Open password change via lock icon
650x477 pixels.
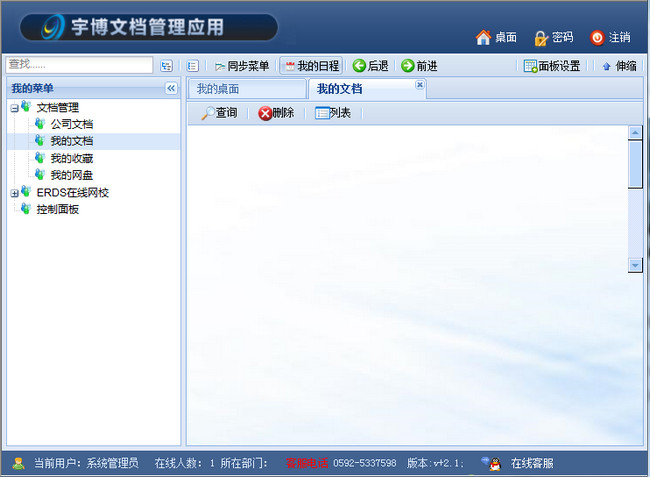click(x=541, y=38)
